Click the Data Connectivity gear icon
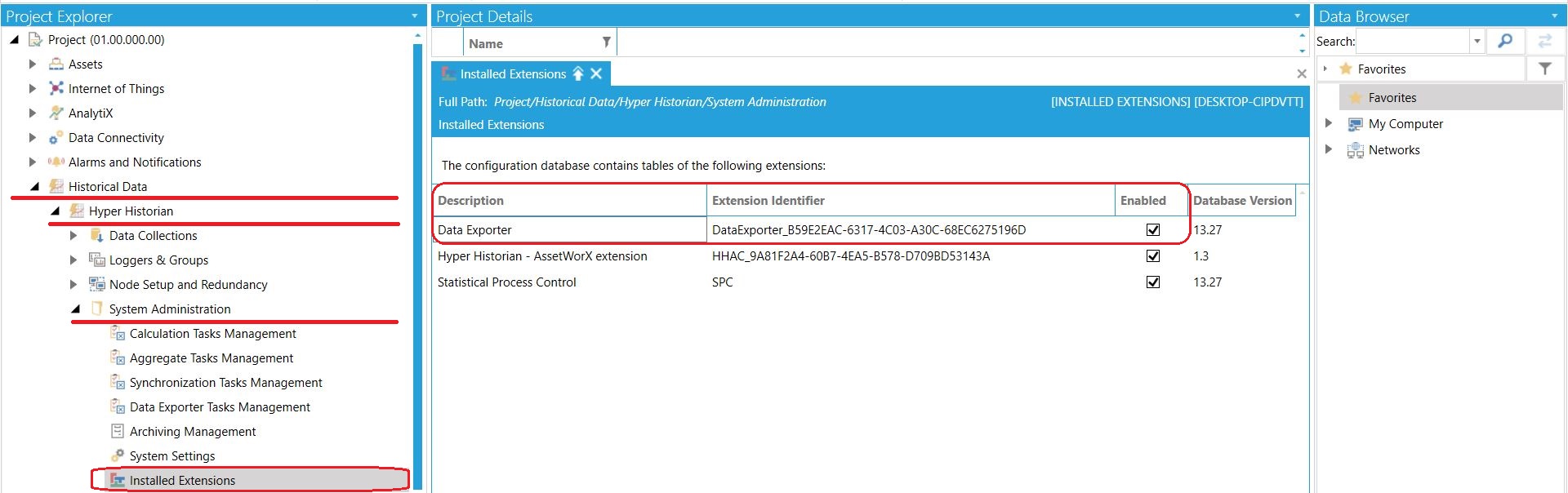Viewport: 1568px width, 493px height. click(56, 137)
